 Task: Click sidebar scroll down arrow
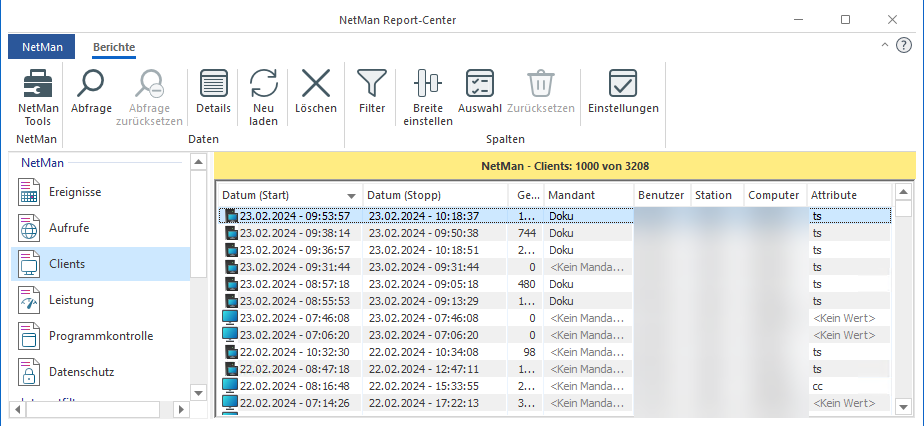tap(199, 392)
